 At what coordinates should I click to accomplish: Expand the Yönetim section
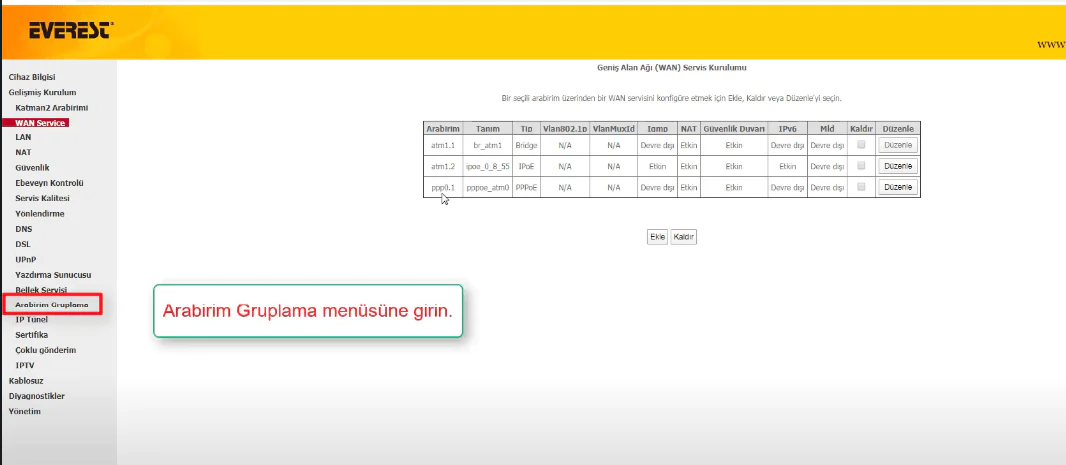coord(24,411)
